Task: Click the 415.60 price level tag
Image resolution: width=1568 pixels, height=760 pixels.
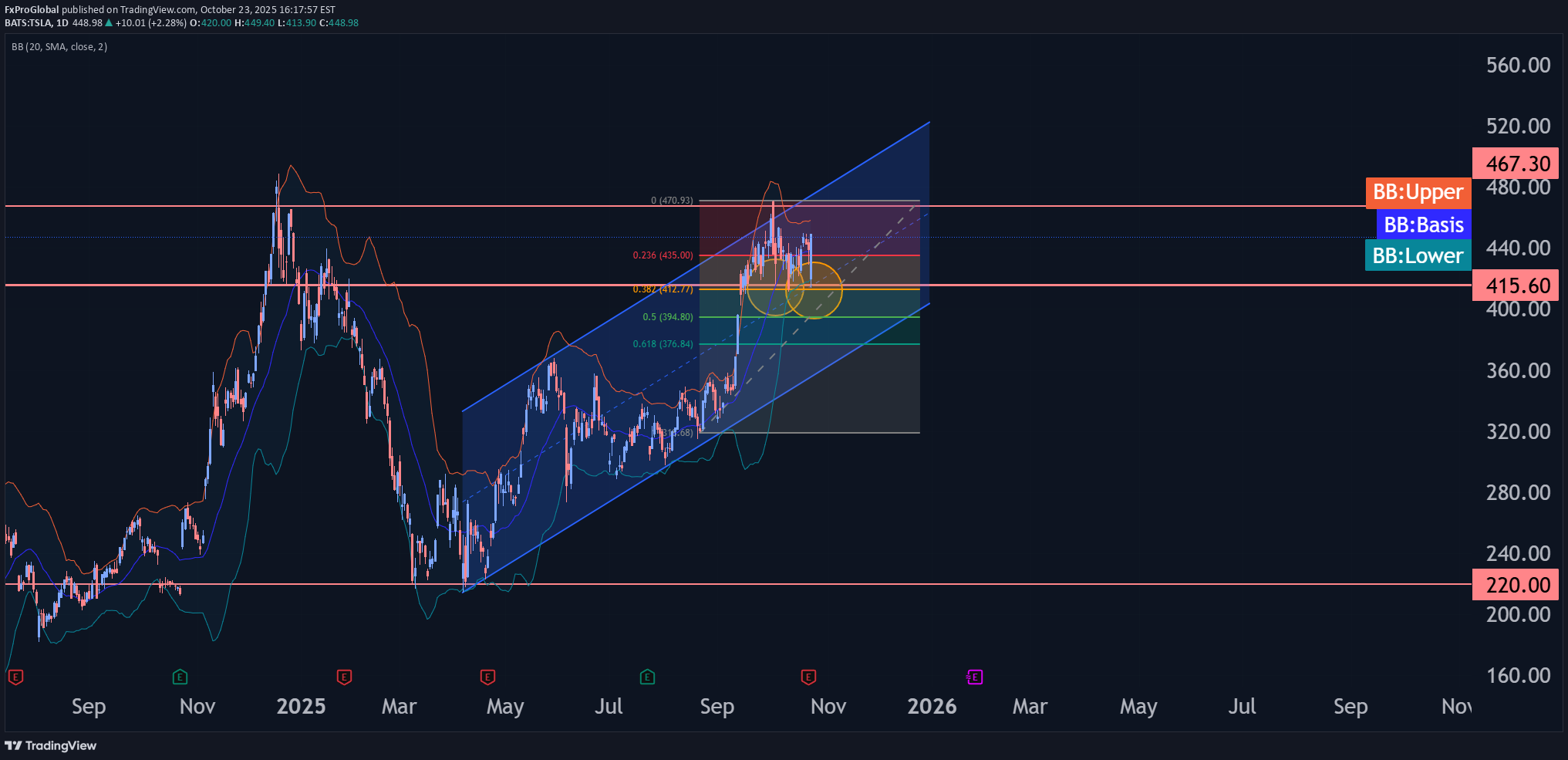Action: click(1516, 285)
